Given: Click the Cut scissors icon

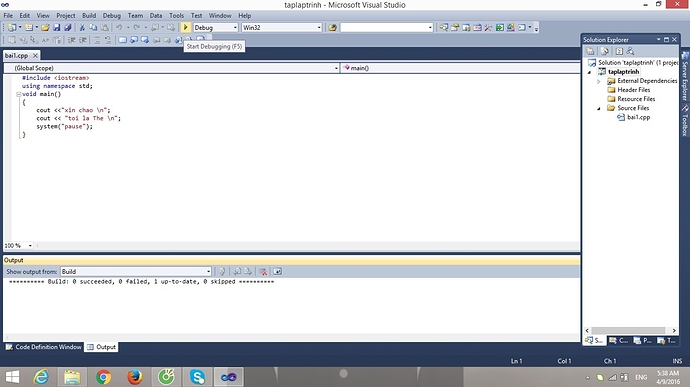Looking at the screenshot, I should click(x=82, y=27).
